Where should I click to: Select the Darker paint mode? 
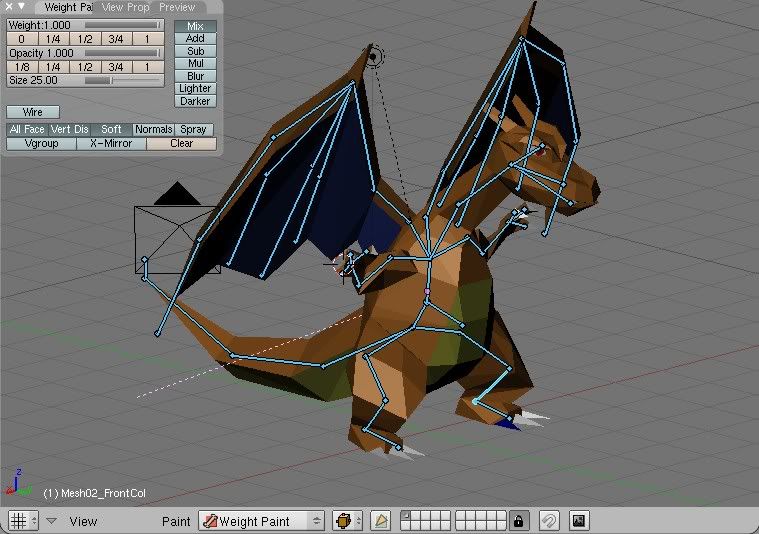point(195,101)
